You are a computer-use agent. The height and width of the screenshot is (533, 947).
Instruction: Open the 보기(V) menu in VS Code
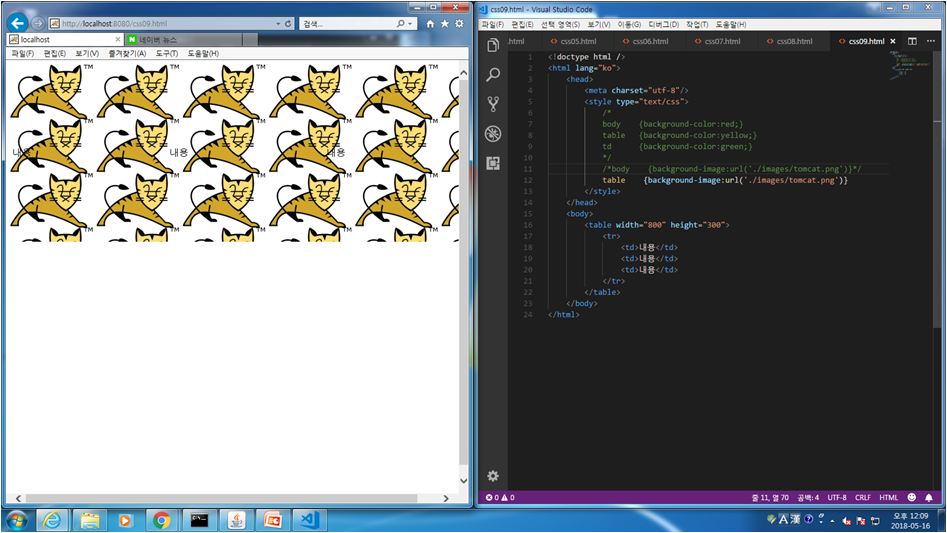pos(599,24)
